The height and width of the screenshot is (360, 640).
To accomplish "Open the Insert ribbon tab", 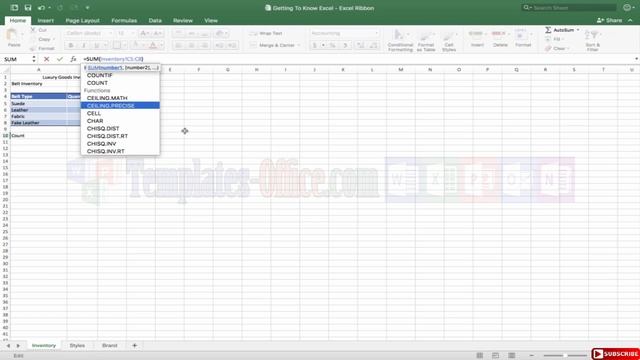I will point(45,20).
